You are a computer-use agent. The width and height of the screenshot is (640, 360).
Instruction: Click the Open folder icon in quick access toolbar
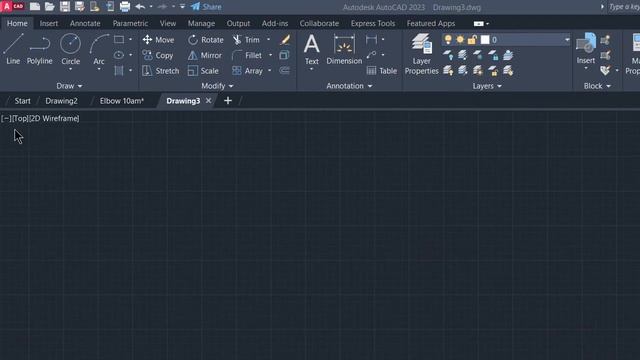50,7
